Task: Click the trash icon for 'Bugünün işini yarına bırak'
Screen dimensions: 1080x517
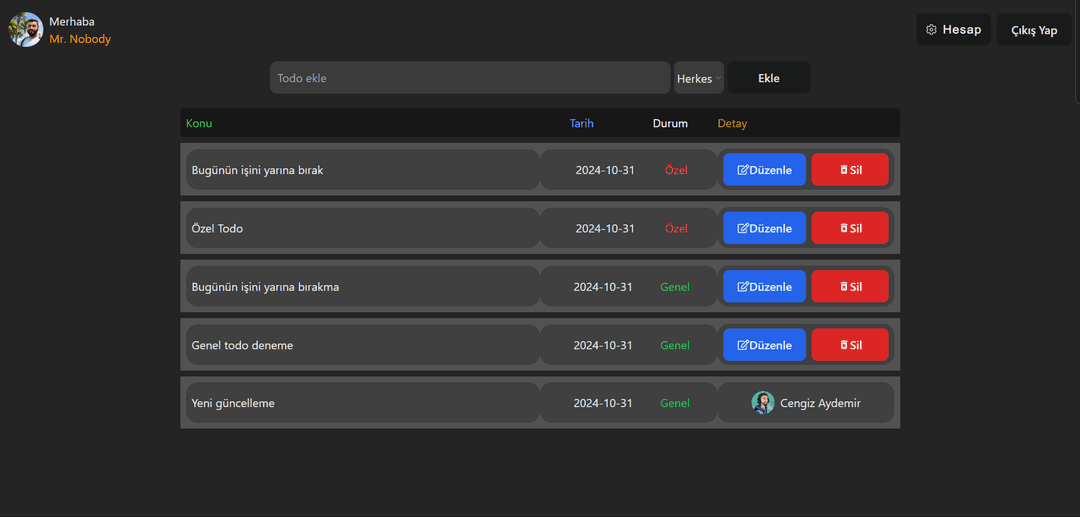Action: coord(843,170)
